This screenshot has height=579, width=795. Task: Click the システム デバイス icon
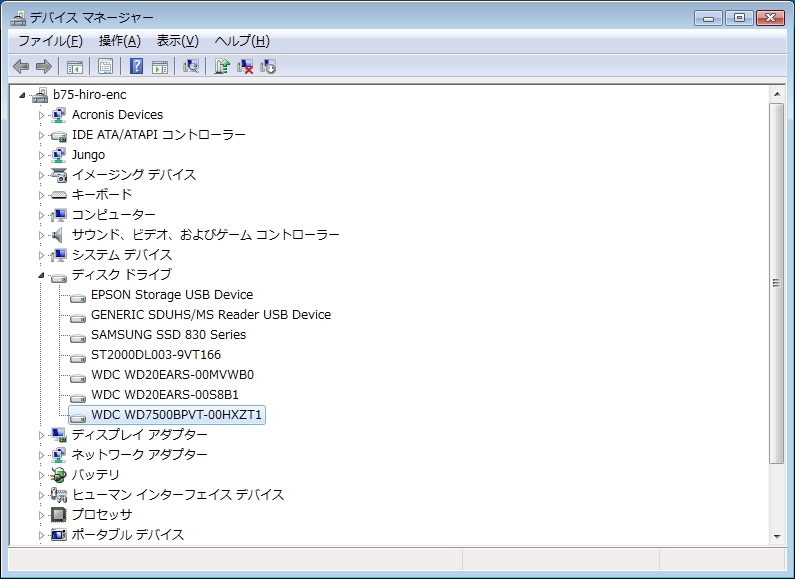point(59,255)
